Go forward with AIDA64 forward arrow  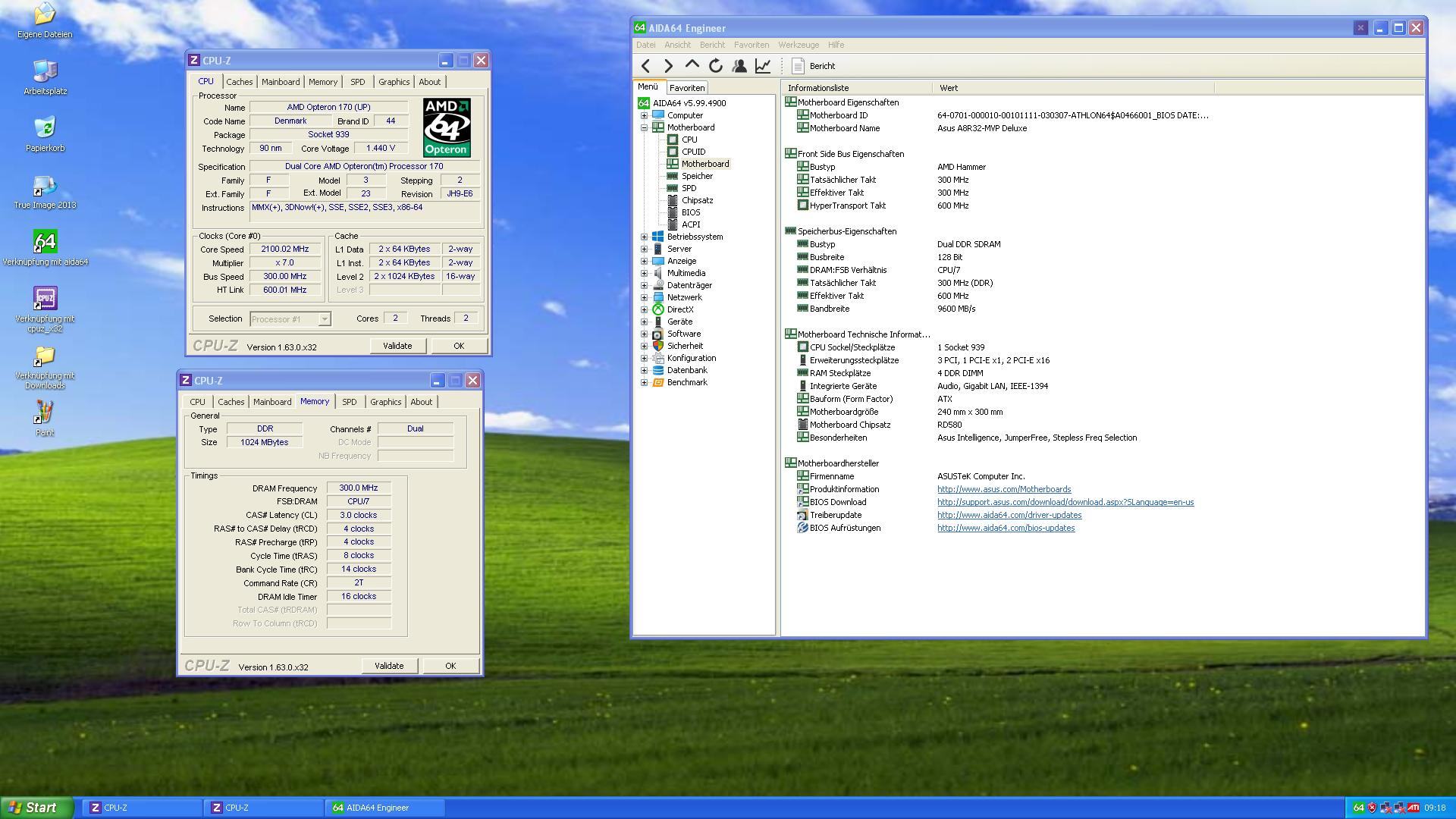(668, 66)
